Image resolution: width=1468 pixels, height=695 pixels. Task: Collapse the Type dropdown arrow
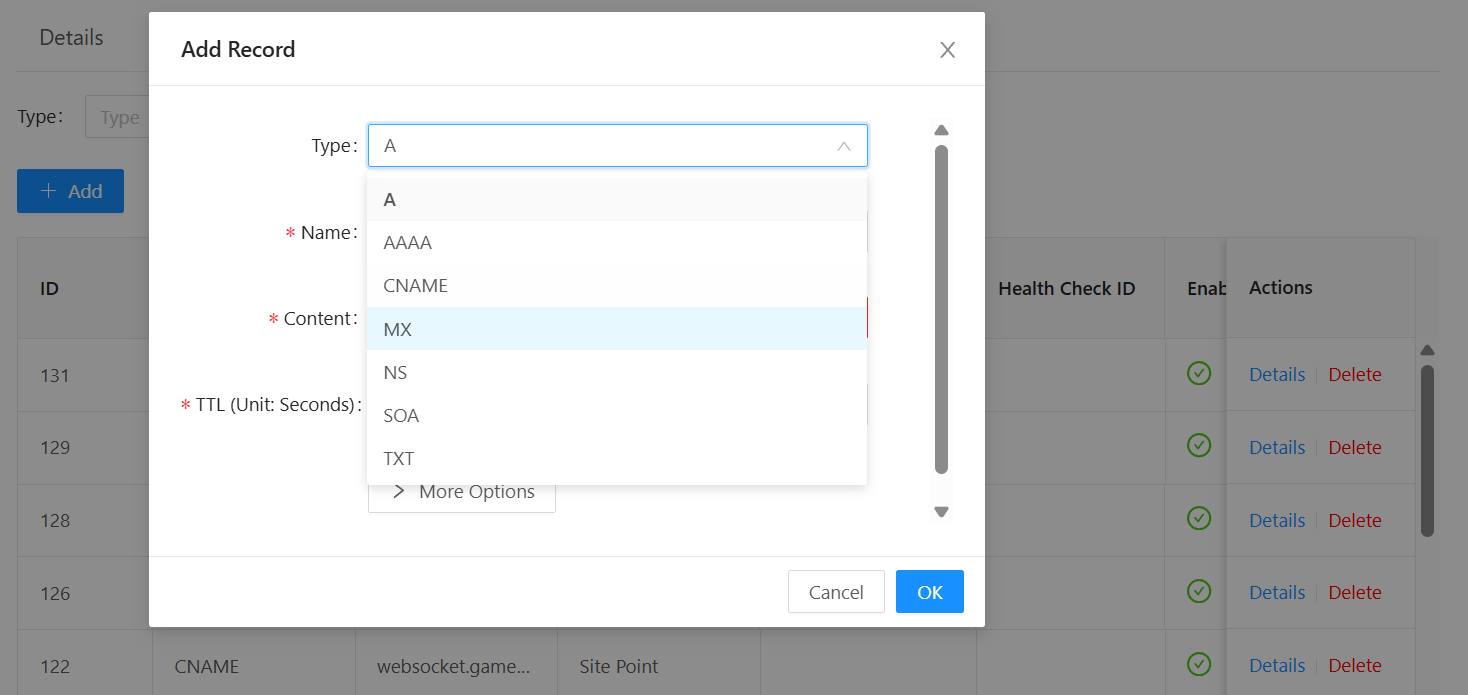(843, 146)
